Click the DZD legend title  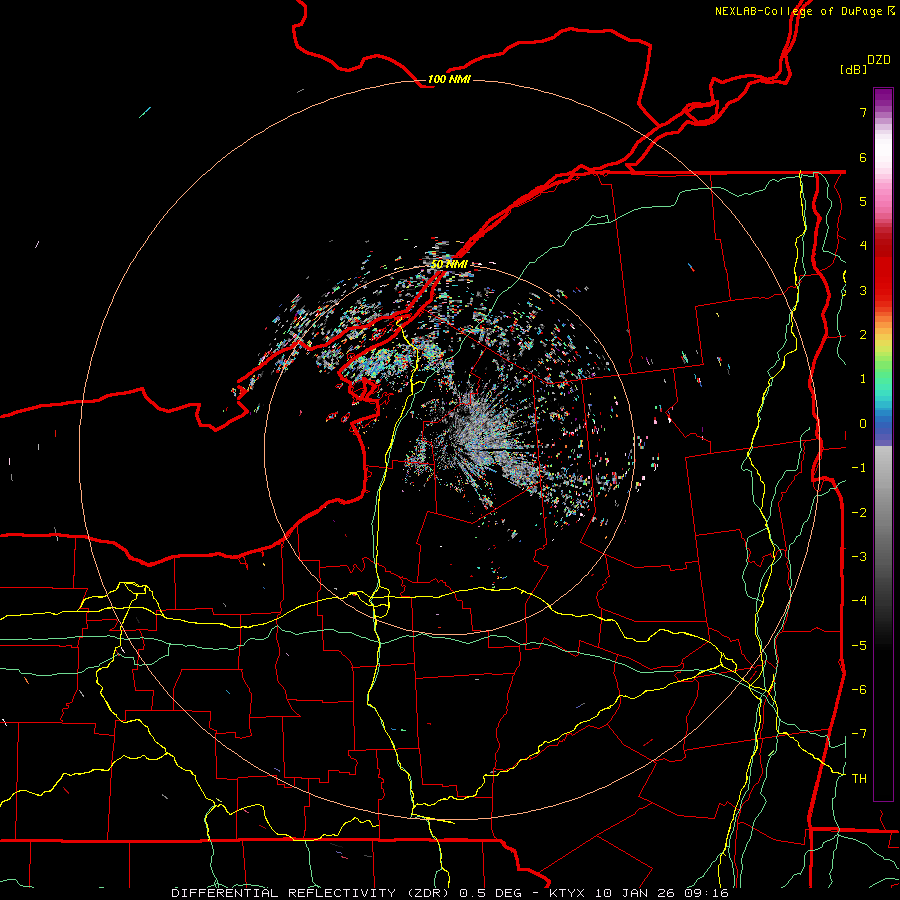pyautogui.click(x=879, y=60)
